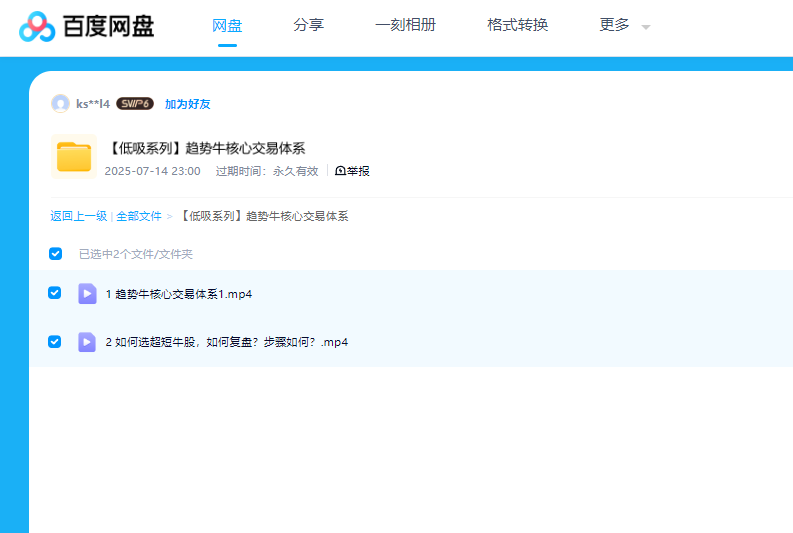Image resolution: width=793 pixels, height=533 pixels.
Task: Uncheck the checkbox for 如何选超短牛股 file
Action: [x=55, y=342]
